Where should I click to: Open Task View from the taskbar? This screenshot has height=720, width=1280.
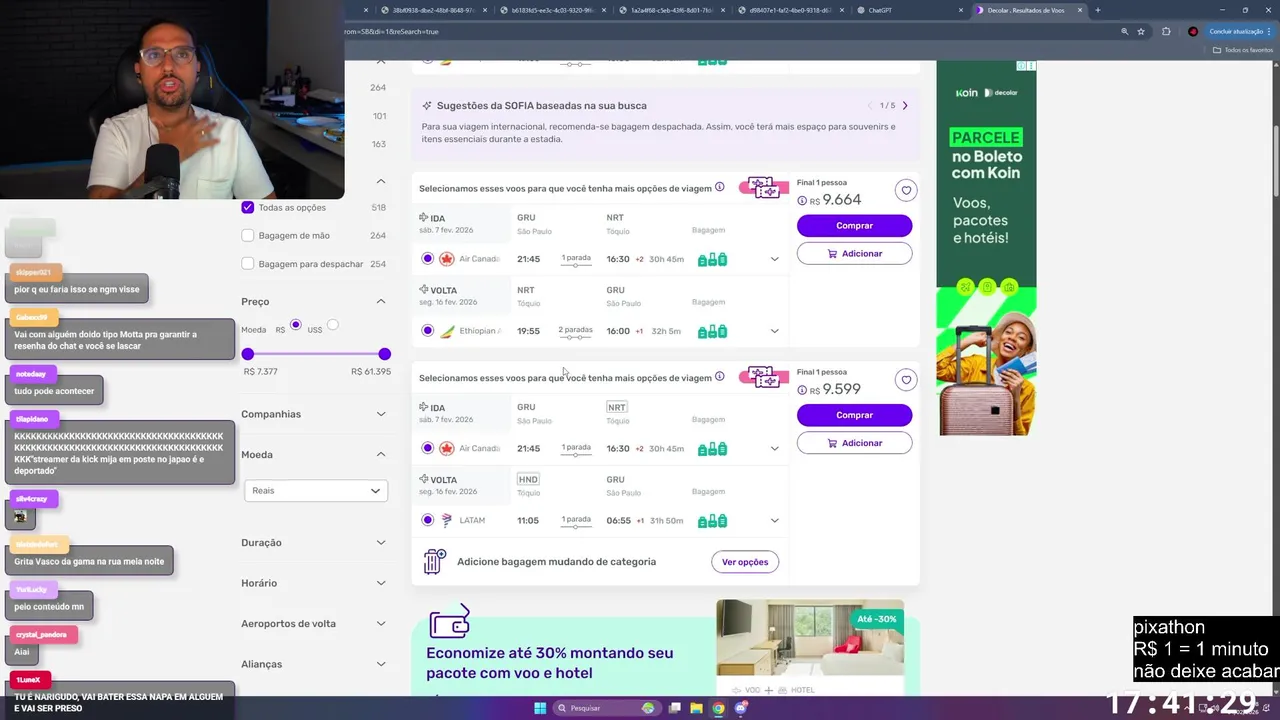(674, 708)
